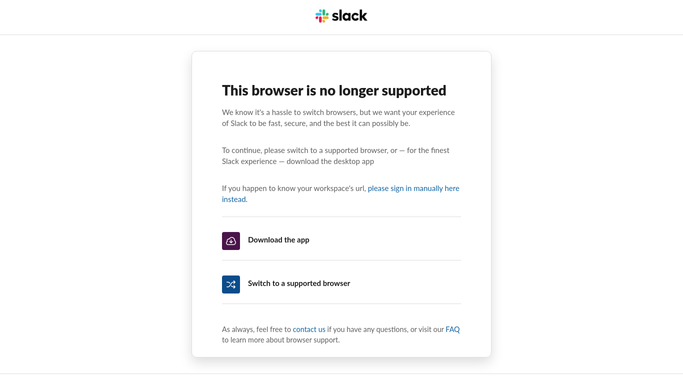Visit the FAQ link

(x=453, y=330)
